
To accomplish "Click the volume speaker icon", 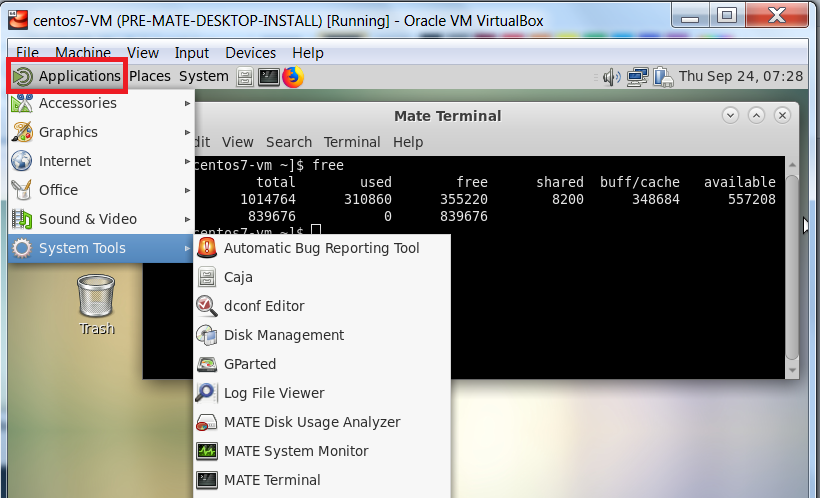I will click(611, 77).
